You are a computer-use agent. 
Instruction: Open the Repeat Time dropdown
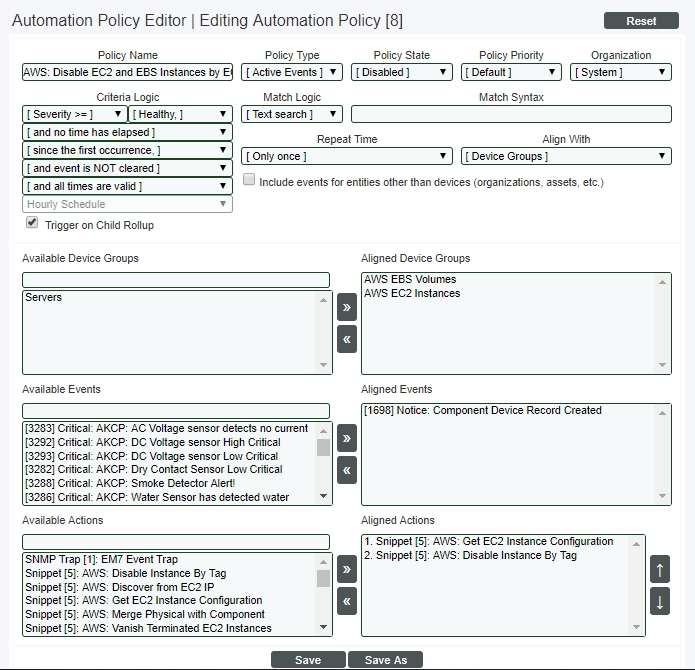347,156
